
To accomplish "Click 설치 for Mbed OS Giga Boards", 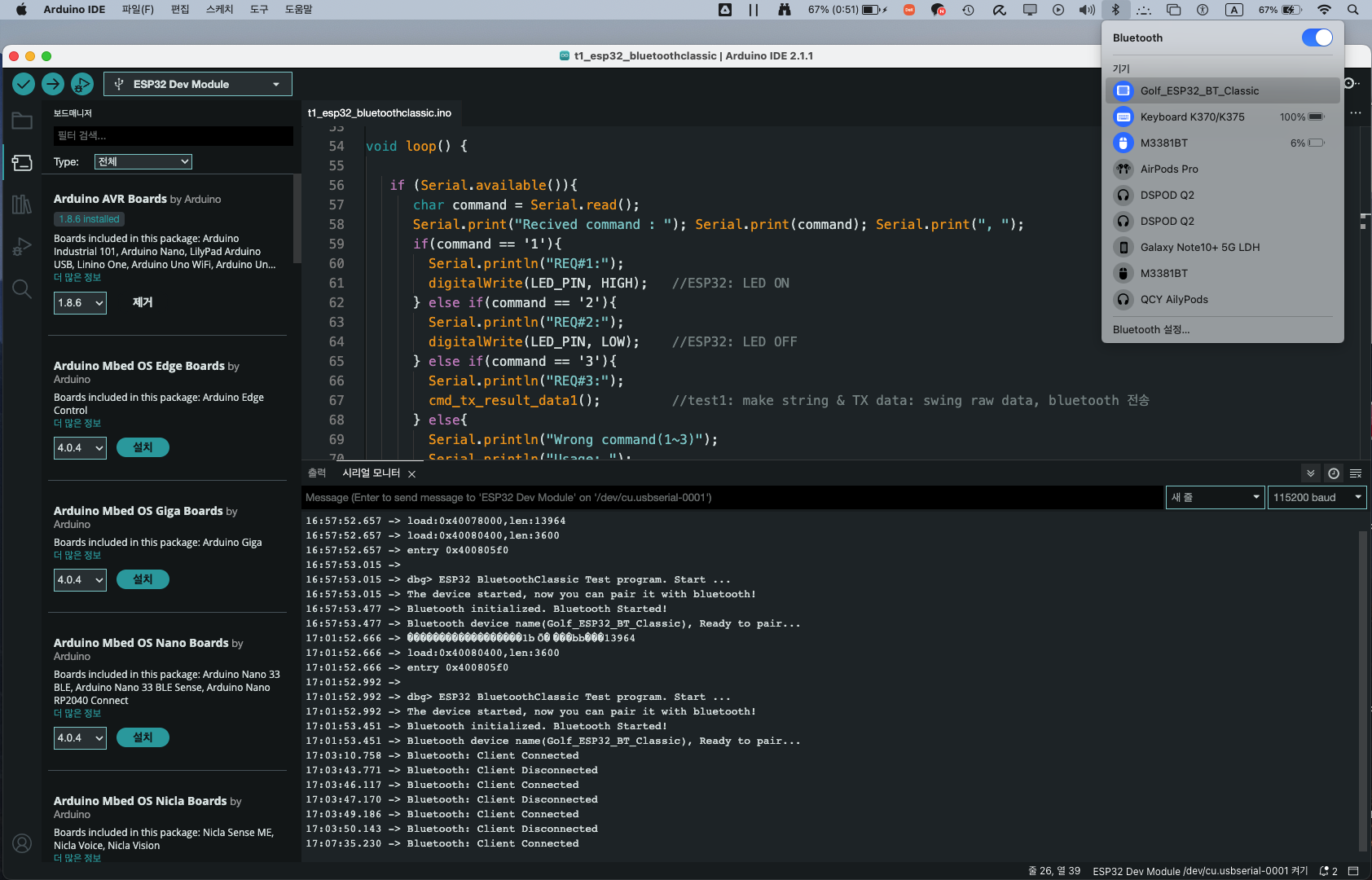I will point(143,579).
